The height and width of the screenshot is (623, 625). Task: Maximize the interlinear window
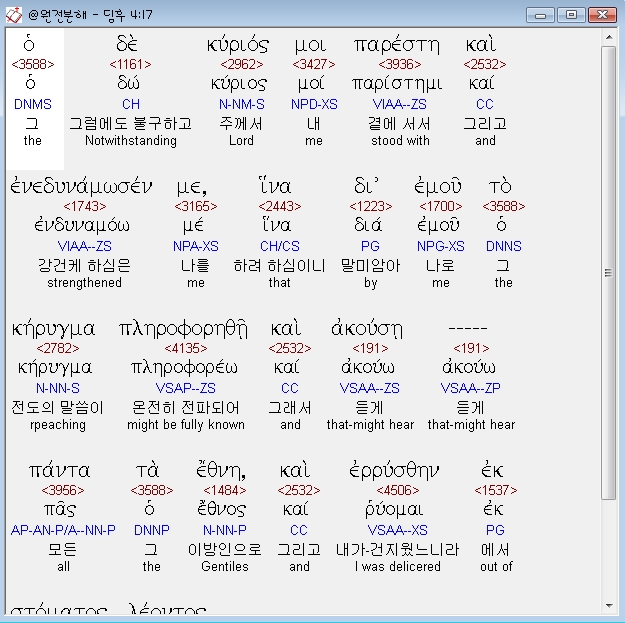pos(571,15)
